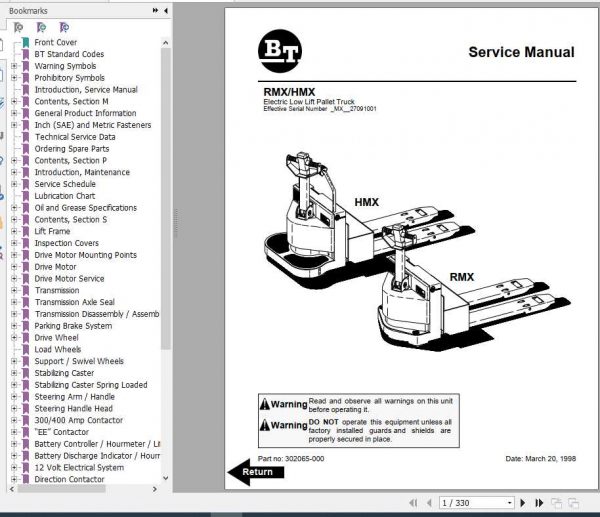Click the BT logo on the cover page

280,51
